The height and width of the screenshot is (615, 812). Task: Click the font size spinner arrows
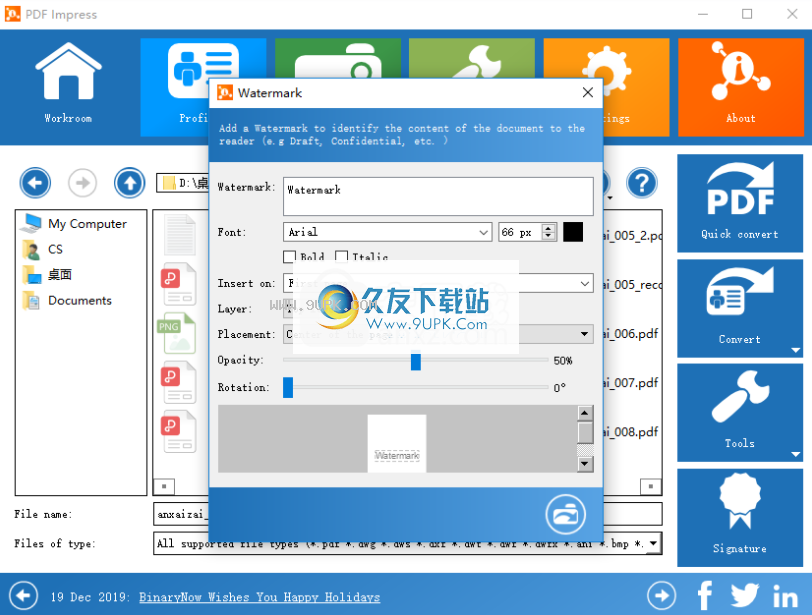(x=548, y=232)
